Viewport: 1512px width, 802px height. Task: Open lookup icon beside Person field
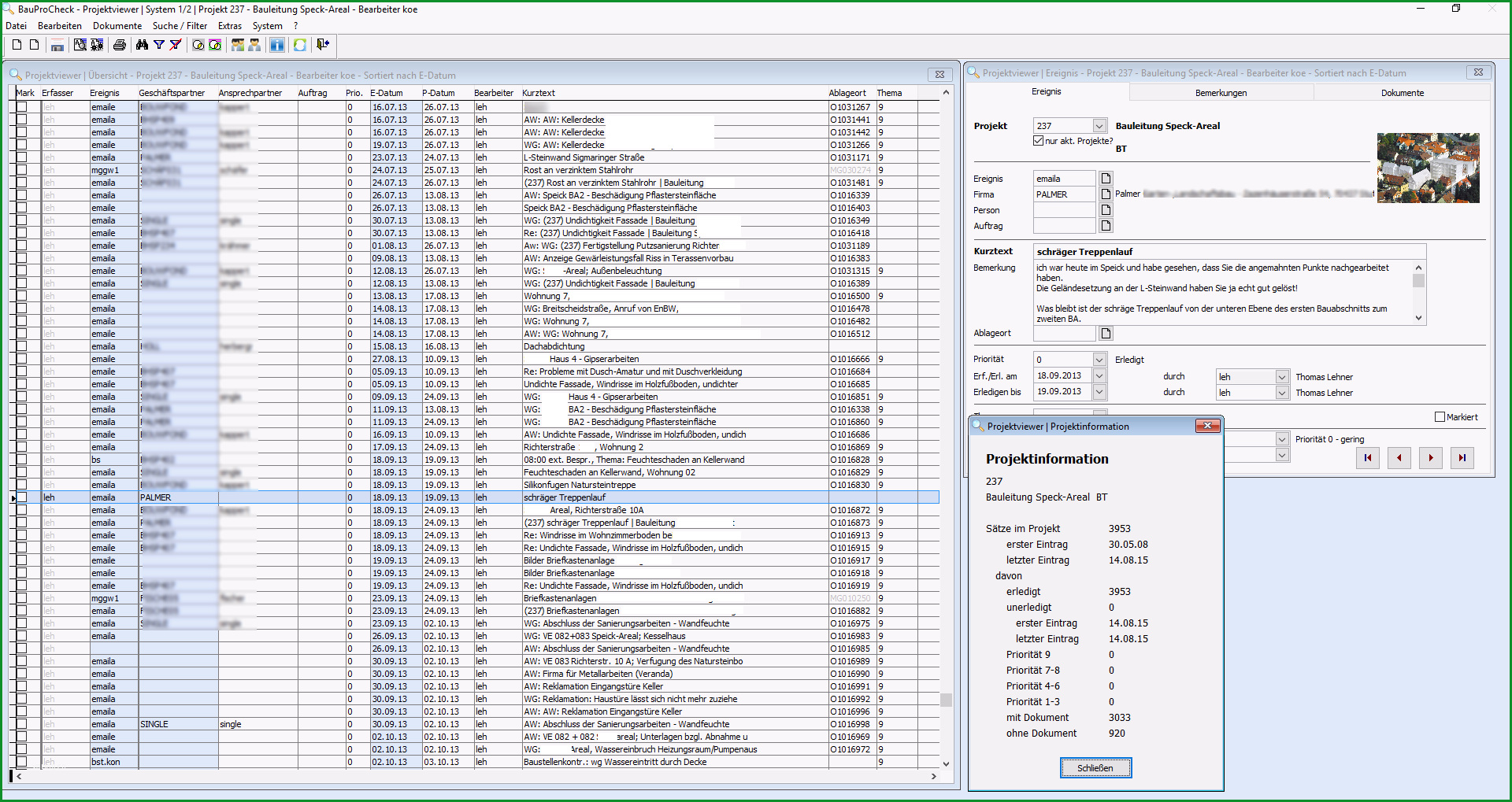point(1106,210)
